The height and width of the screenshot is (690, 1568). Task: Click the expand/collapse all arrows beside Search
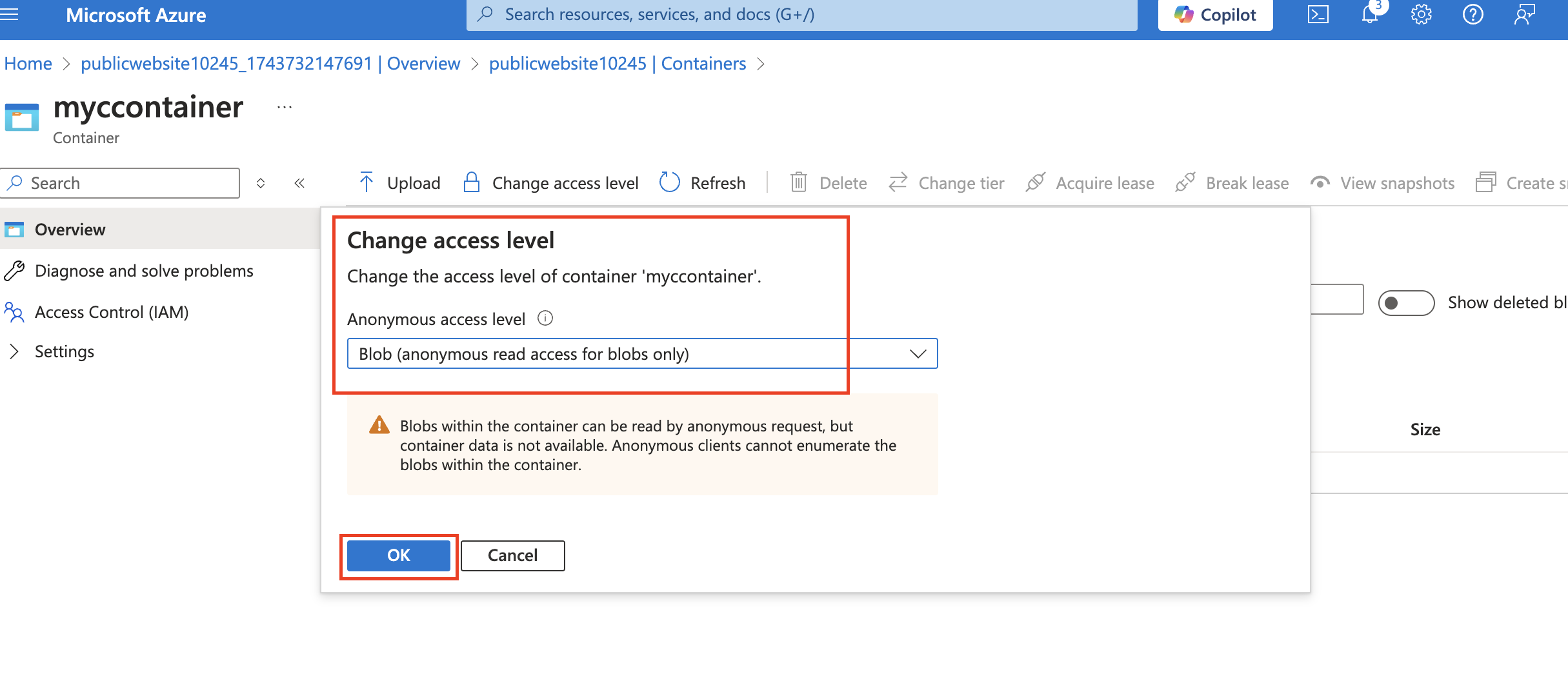pyautogui.click(x=261, y=183)
